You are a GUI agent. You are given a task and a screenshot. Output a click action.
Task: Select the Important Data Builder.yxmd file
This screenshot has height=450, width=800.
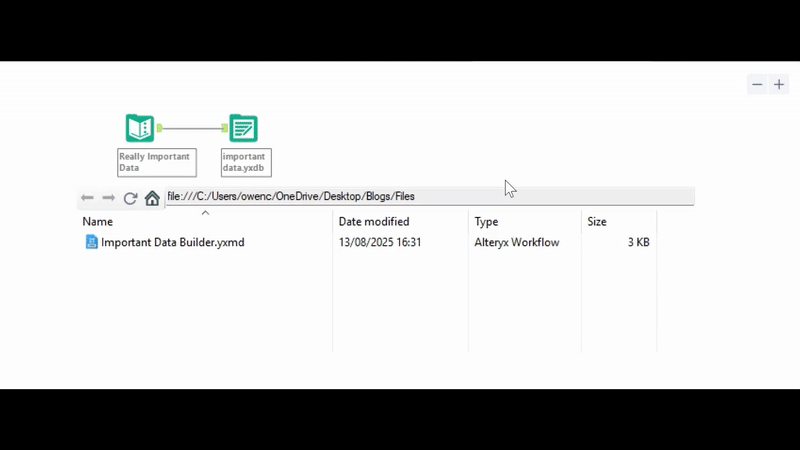[x=172, y=242]
